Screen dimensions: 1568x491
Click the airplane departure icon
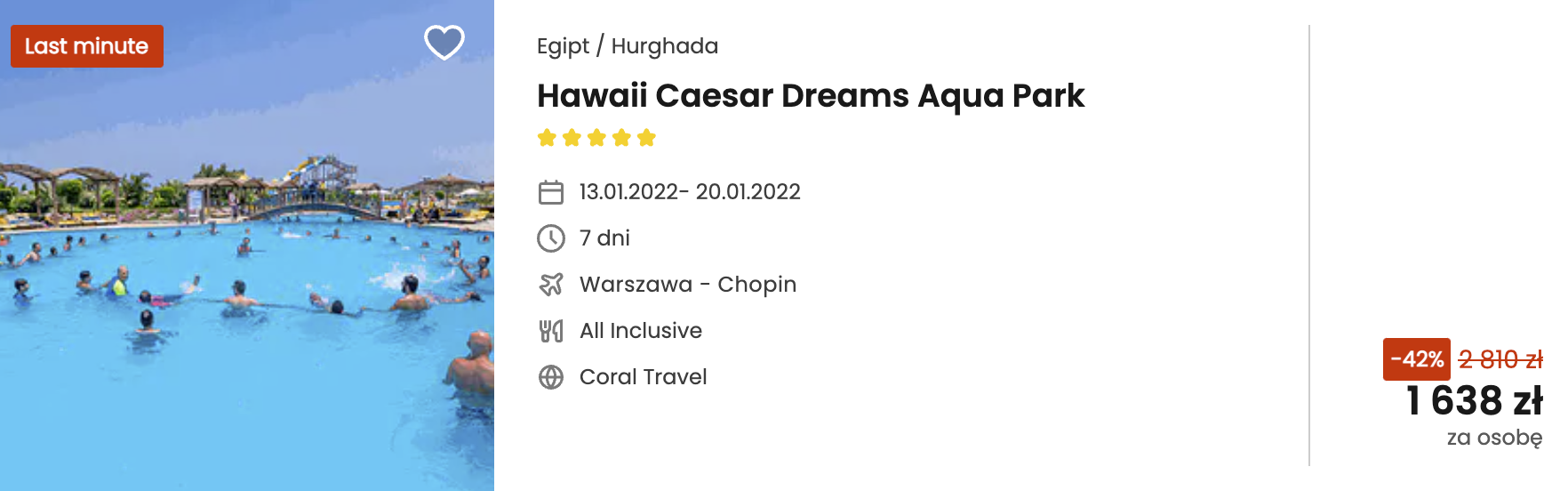click(x=551, y=285)
